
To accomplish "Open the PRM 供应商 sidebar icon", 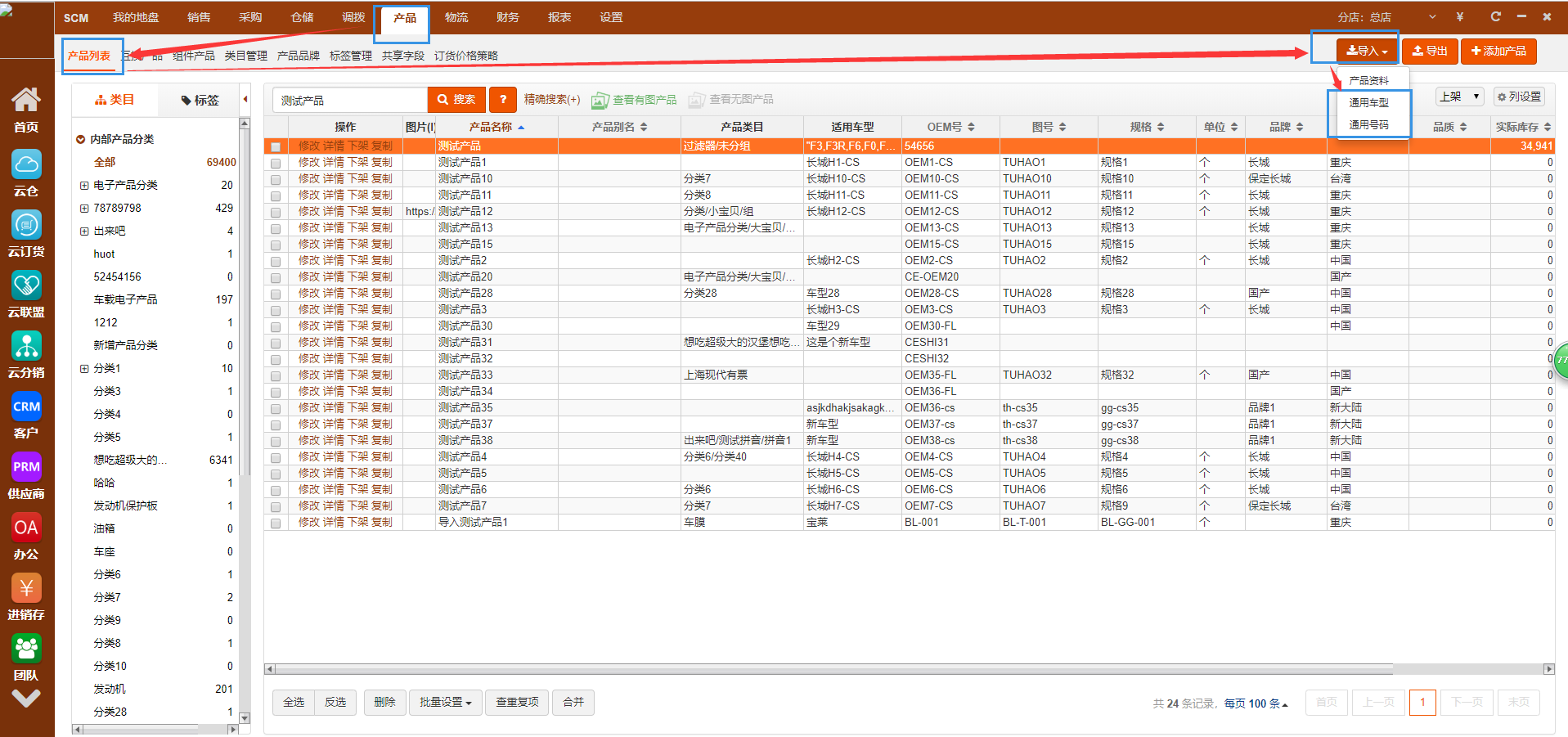I will coord(26,468).
